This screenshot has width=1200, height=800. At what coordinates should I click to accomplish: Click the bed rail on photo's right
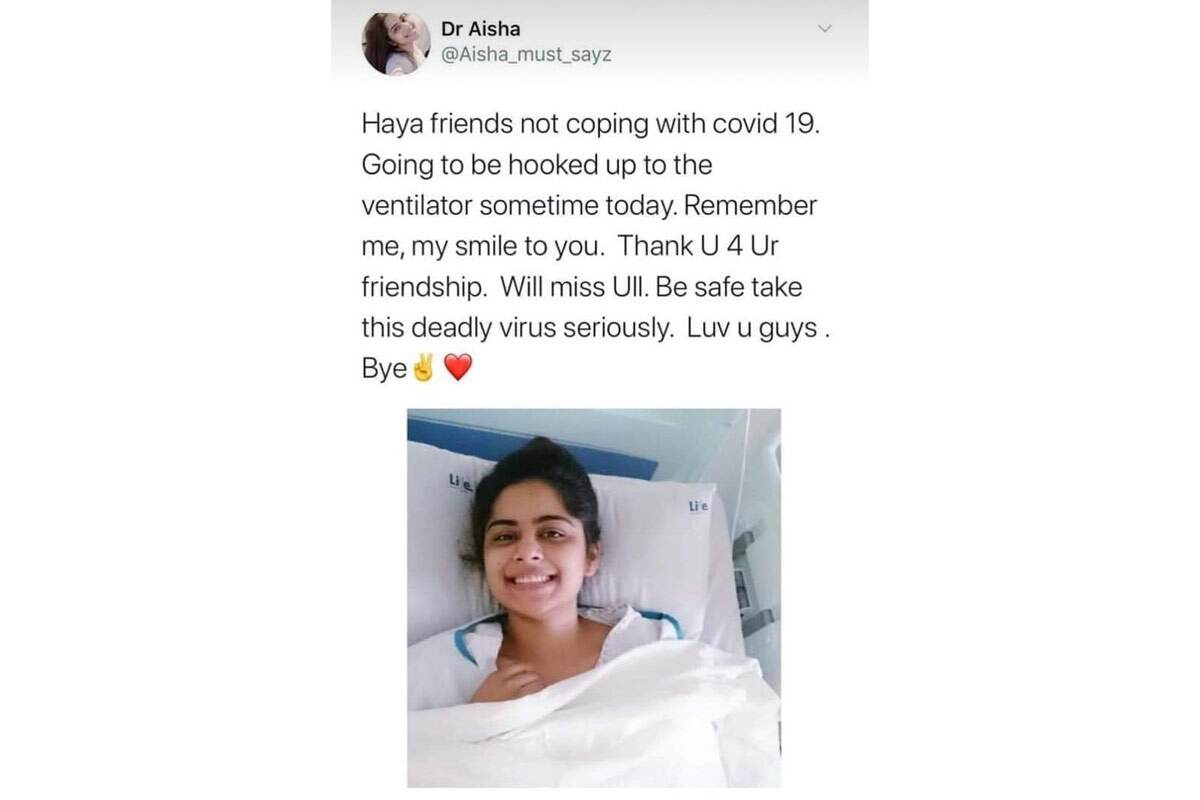pos(752,580)
